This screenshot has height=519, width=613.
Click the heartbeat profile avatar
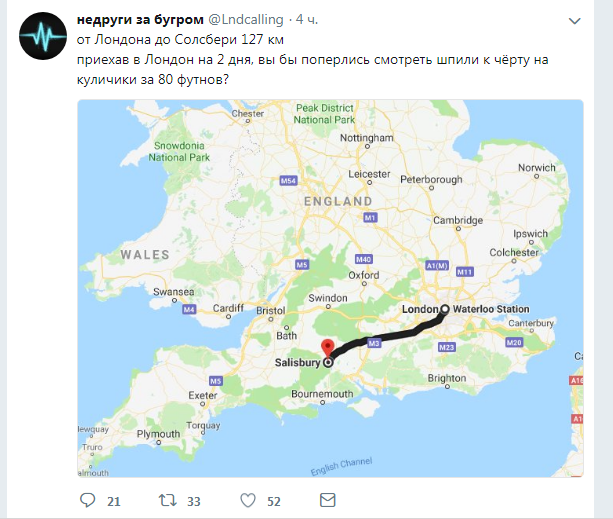tap(43, 36)
